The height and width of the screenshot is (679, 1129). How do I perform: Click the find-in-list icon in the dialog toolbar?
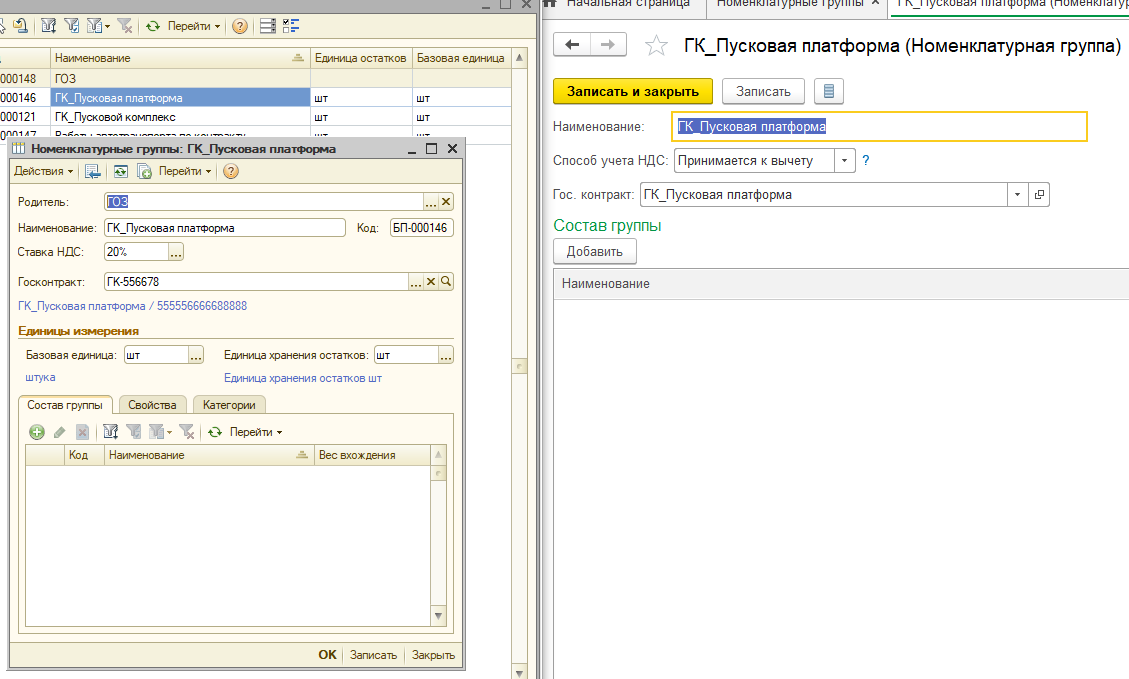pyautogui.click(x=92, y=171)
